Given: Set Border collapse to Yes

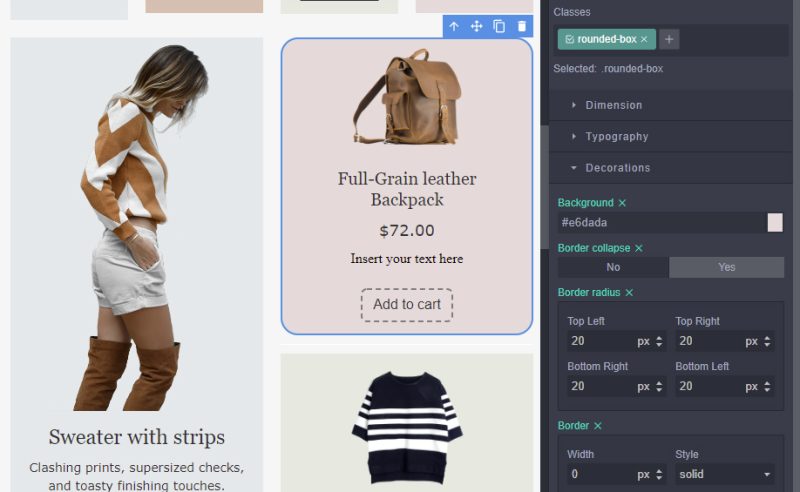Looking at the screenshot, I should tap(727, 267).
